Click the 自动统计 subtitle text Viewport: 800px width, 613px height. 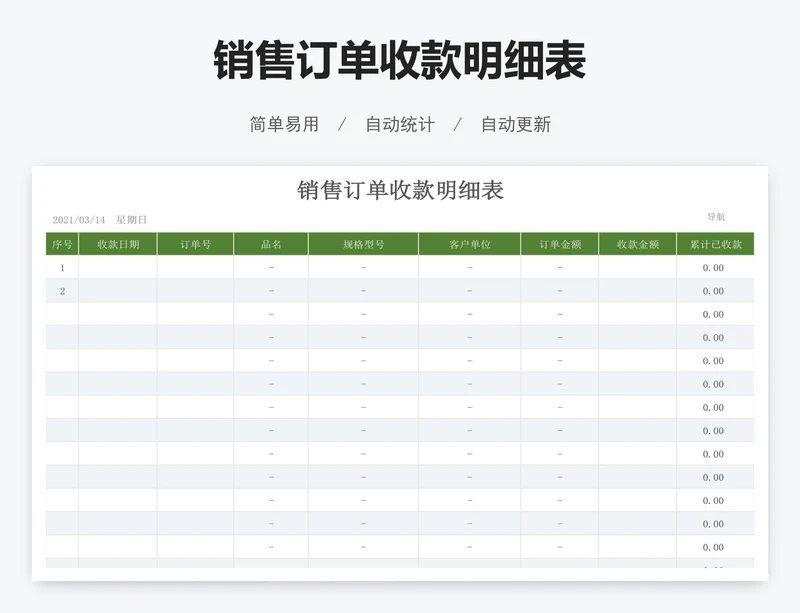click(400, 125)
